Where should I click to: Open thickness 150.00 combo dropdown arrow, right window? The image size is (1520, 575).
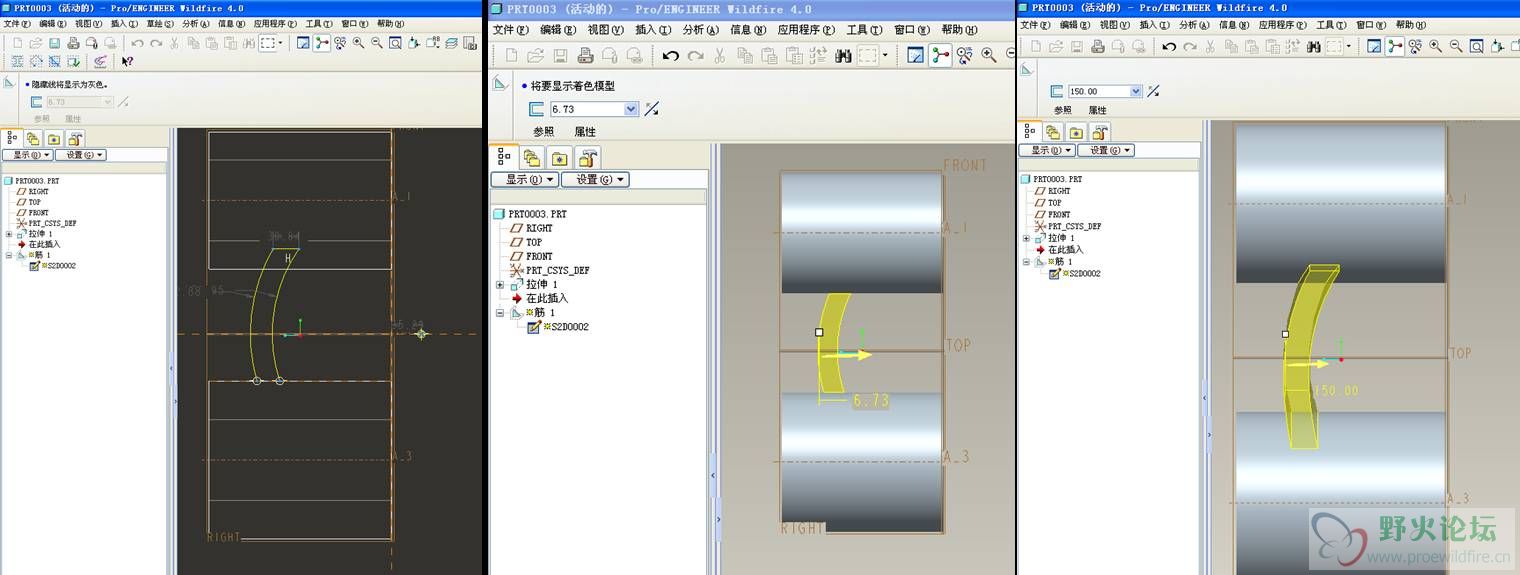click(x=1136, y=91)
